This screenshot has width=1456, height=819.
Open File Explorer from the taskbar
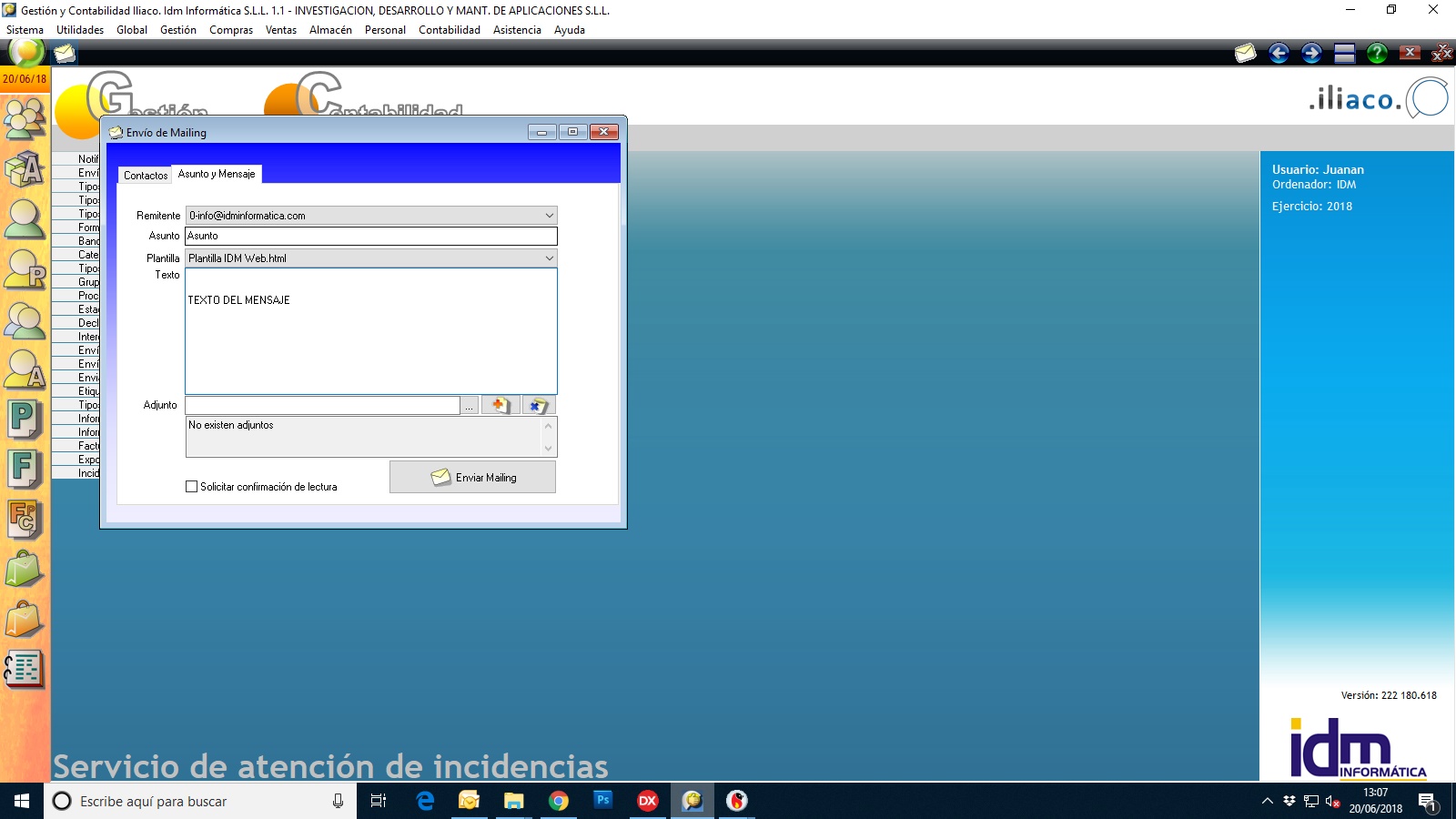(x=514, y=801)
